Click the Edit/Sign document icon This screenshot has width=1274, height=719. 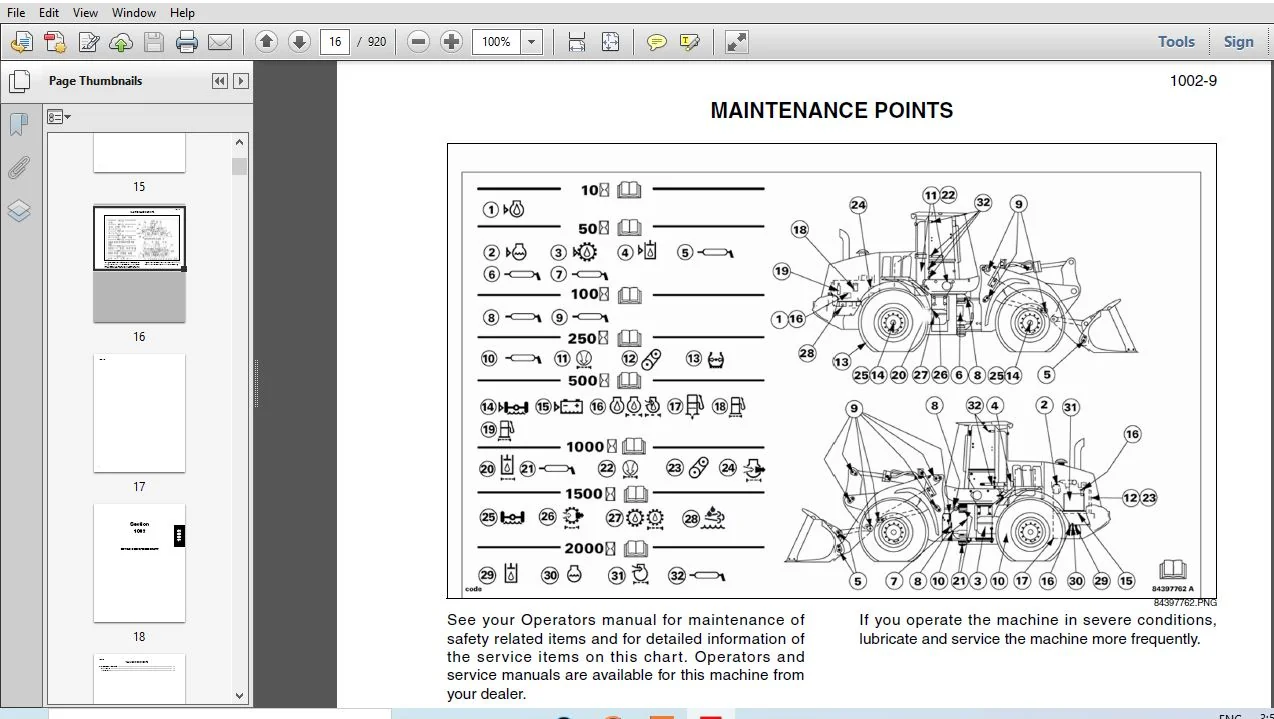[89, 42]
